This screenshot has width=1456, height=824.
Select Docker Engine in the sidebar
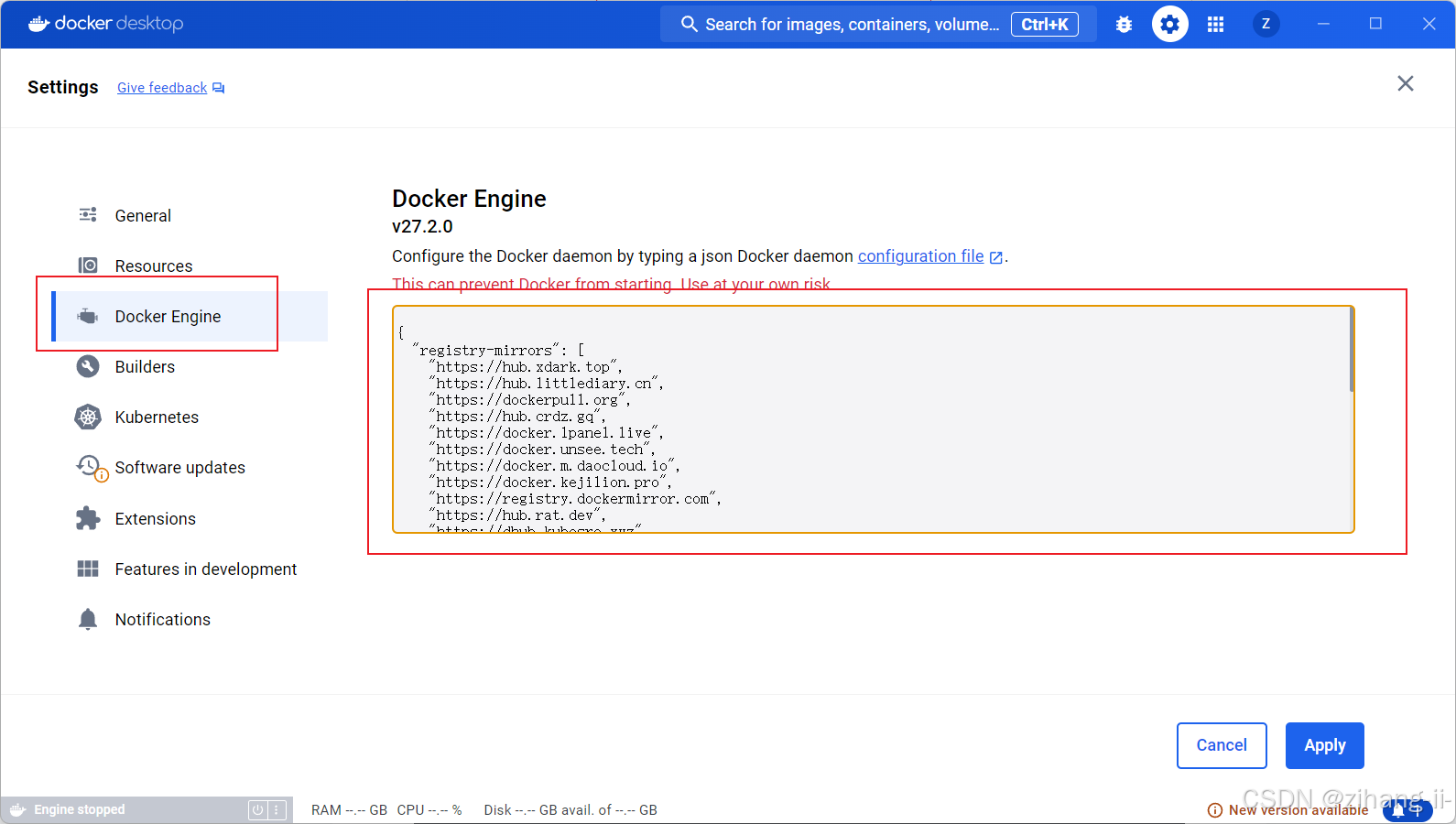(x=190, y=316)
